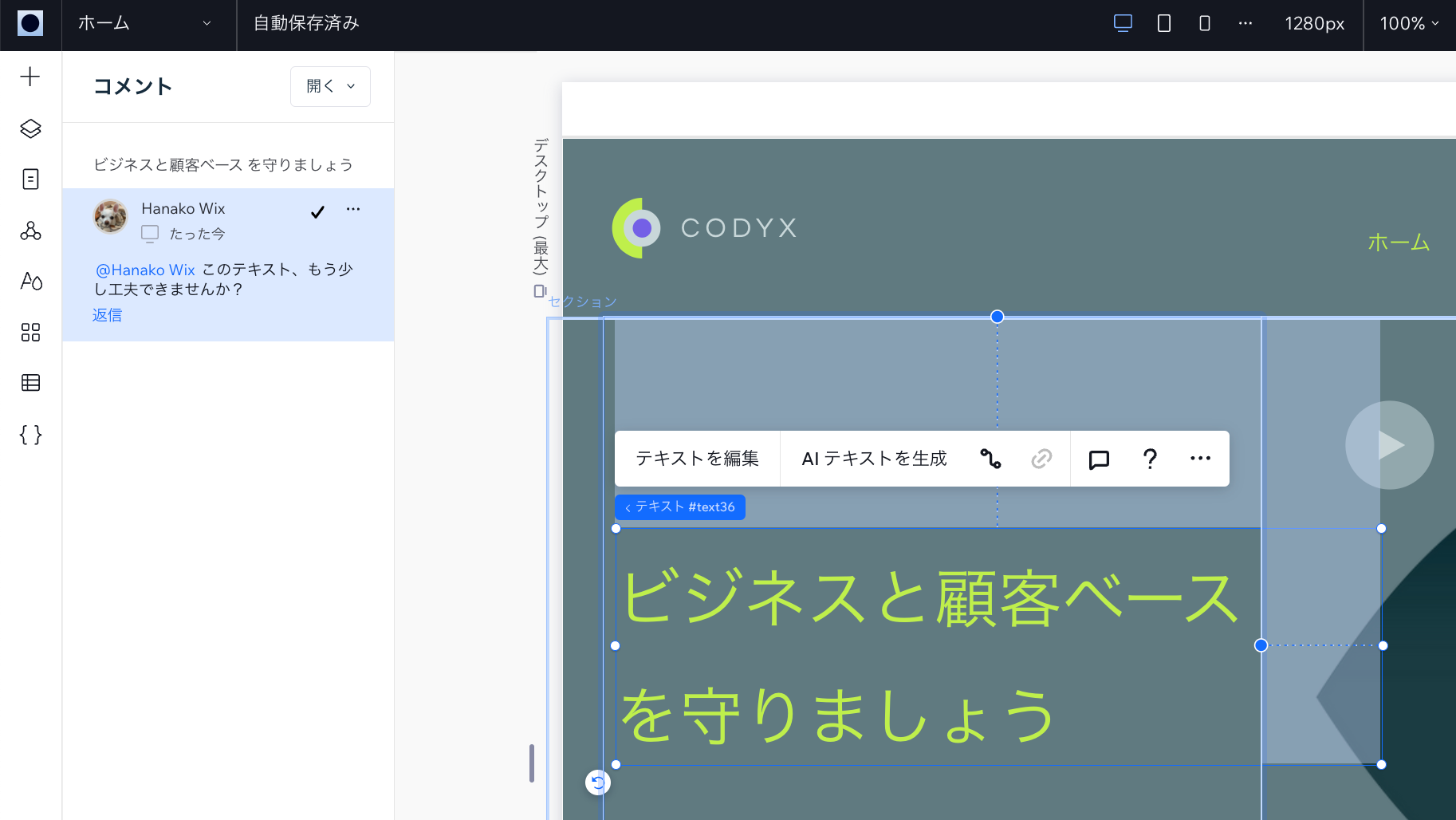The height and width of the screenshot is (820, 1456).
Task: Open the CMS table icon in sidebar
Action: pyautogui.click(x=30, y=383)
